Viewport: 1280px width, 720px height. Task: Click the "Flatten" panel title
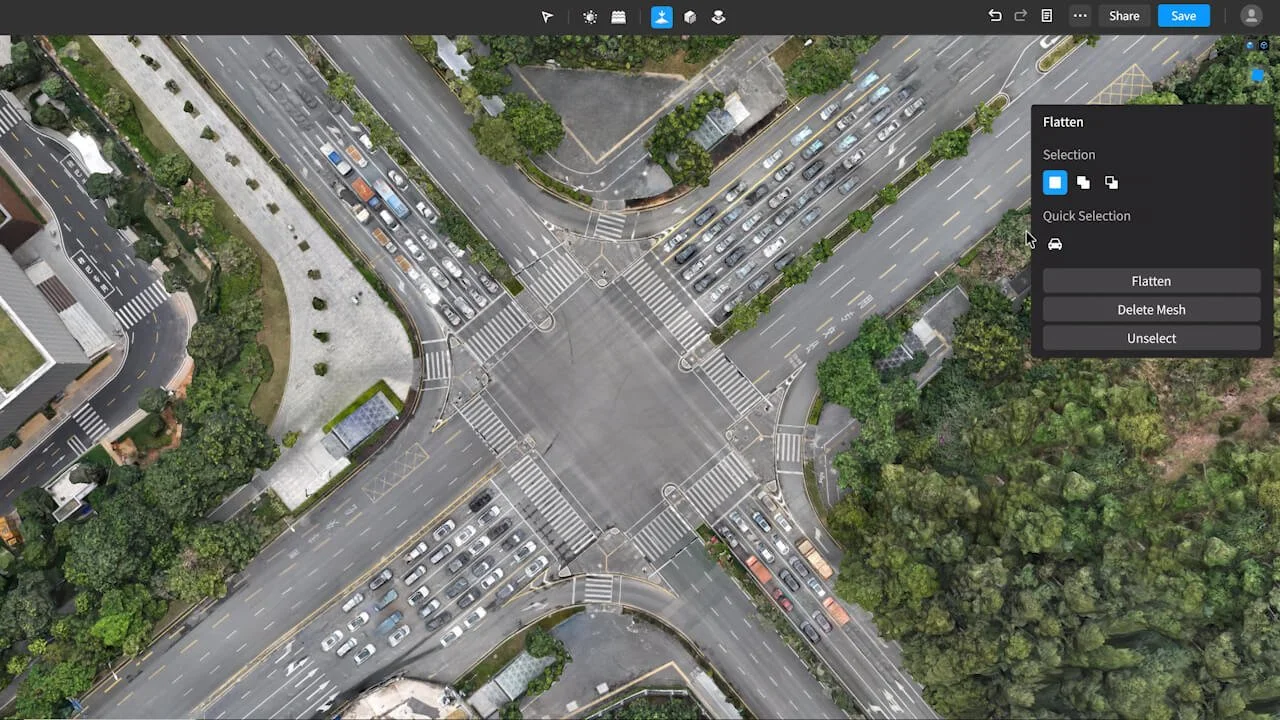[1063, 122]
